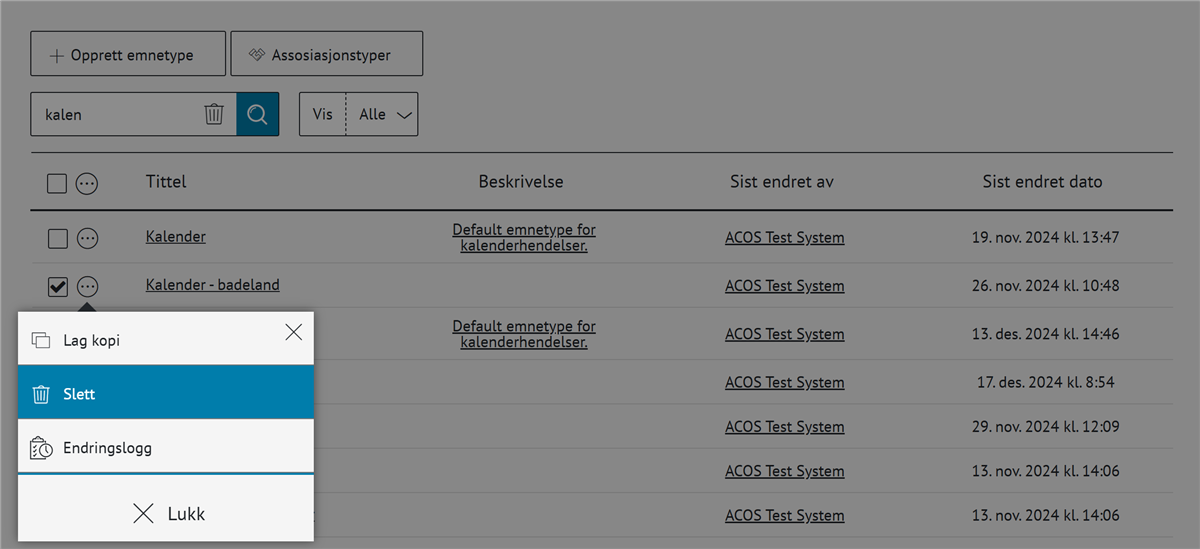The width and height of the screenshot is (1200, 549).
Task: Uncheck the Kalender - badeland checkbox
Action: tap(57, 287)
